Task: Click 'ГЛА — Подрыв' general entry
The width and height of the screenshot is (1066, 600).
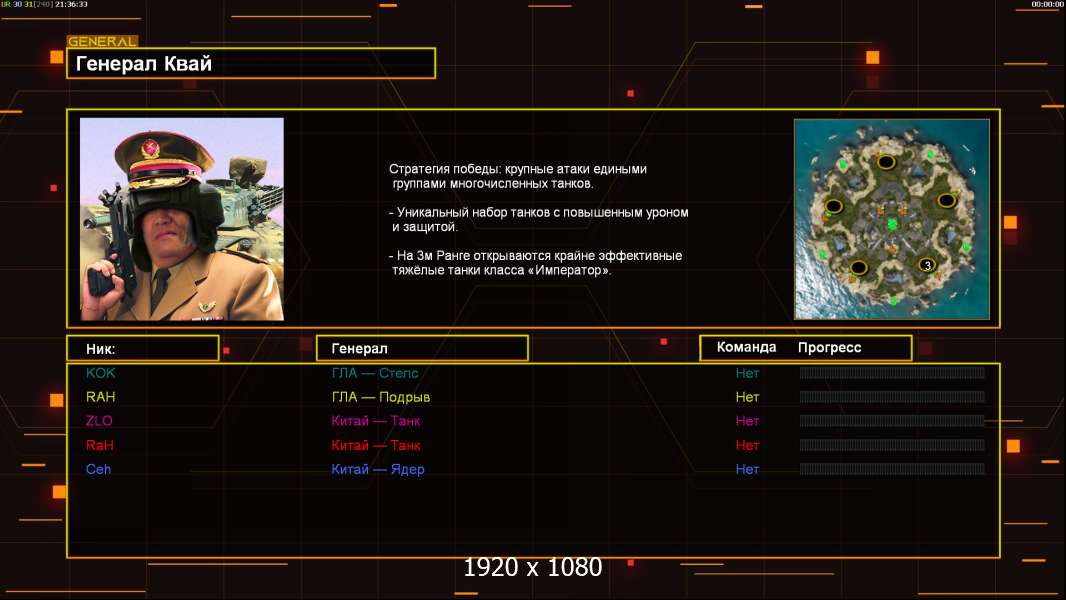Action: (x=381, y=397)
